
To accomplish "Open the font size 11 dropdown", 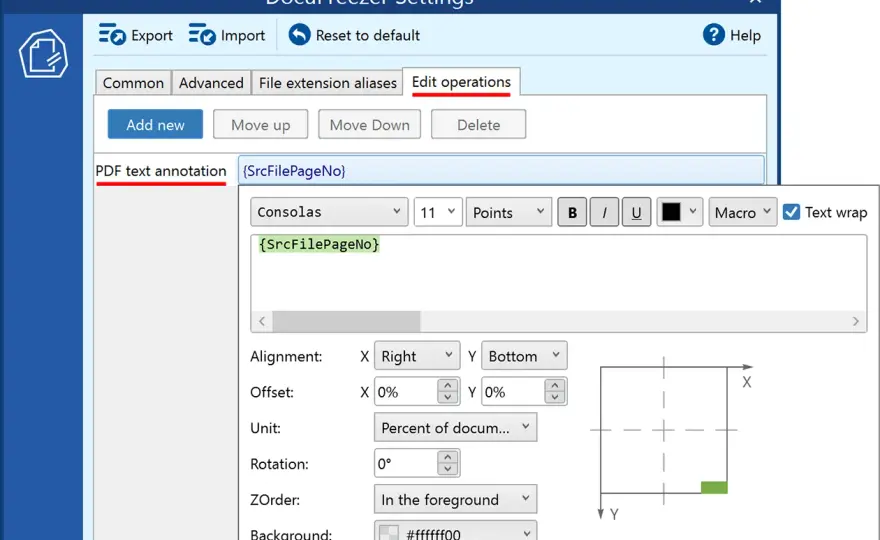I will [x=438, y=212].
